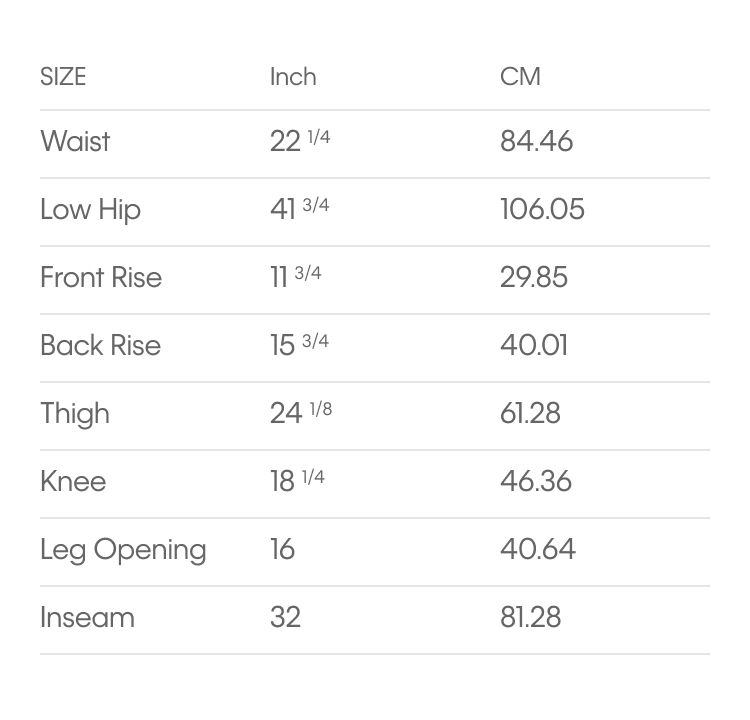Select the Front Rise label

click(101, 277)
